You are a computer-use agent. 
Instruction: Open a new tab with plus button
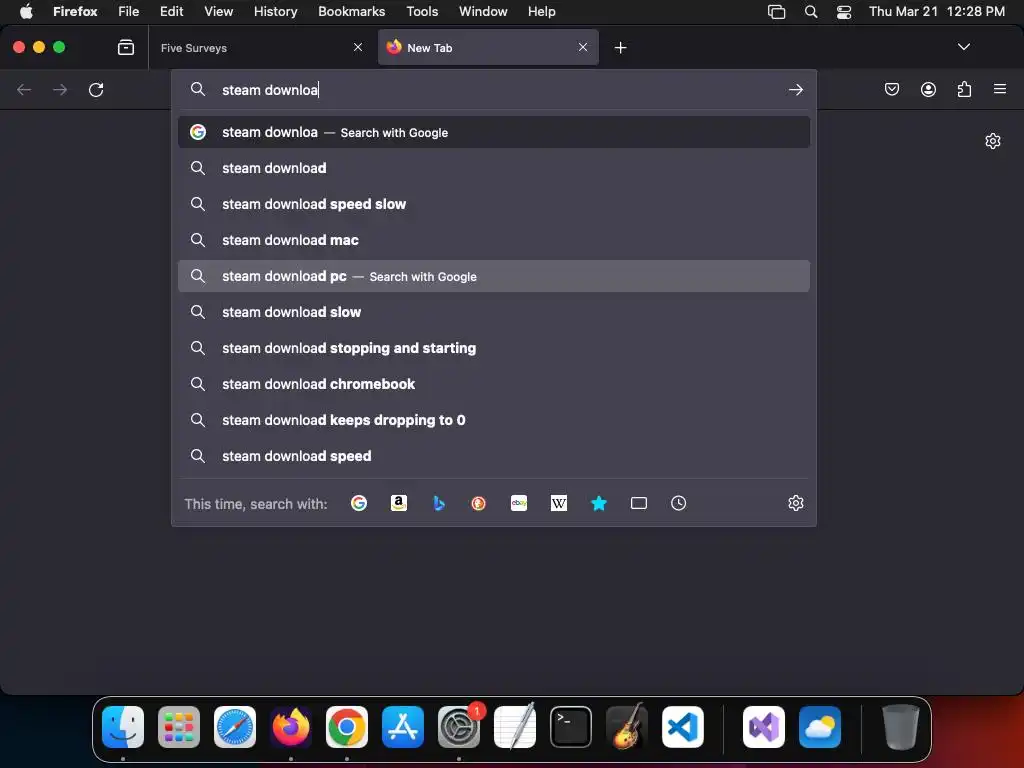tap(620, 48)
